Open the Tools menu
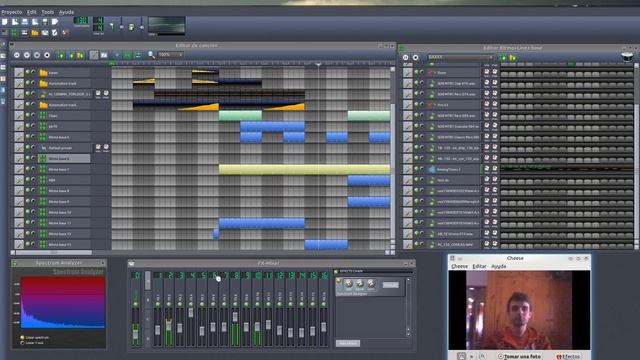 click(x=48, y=12)
